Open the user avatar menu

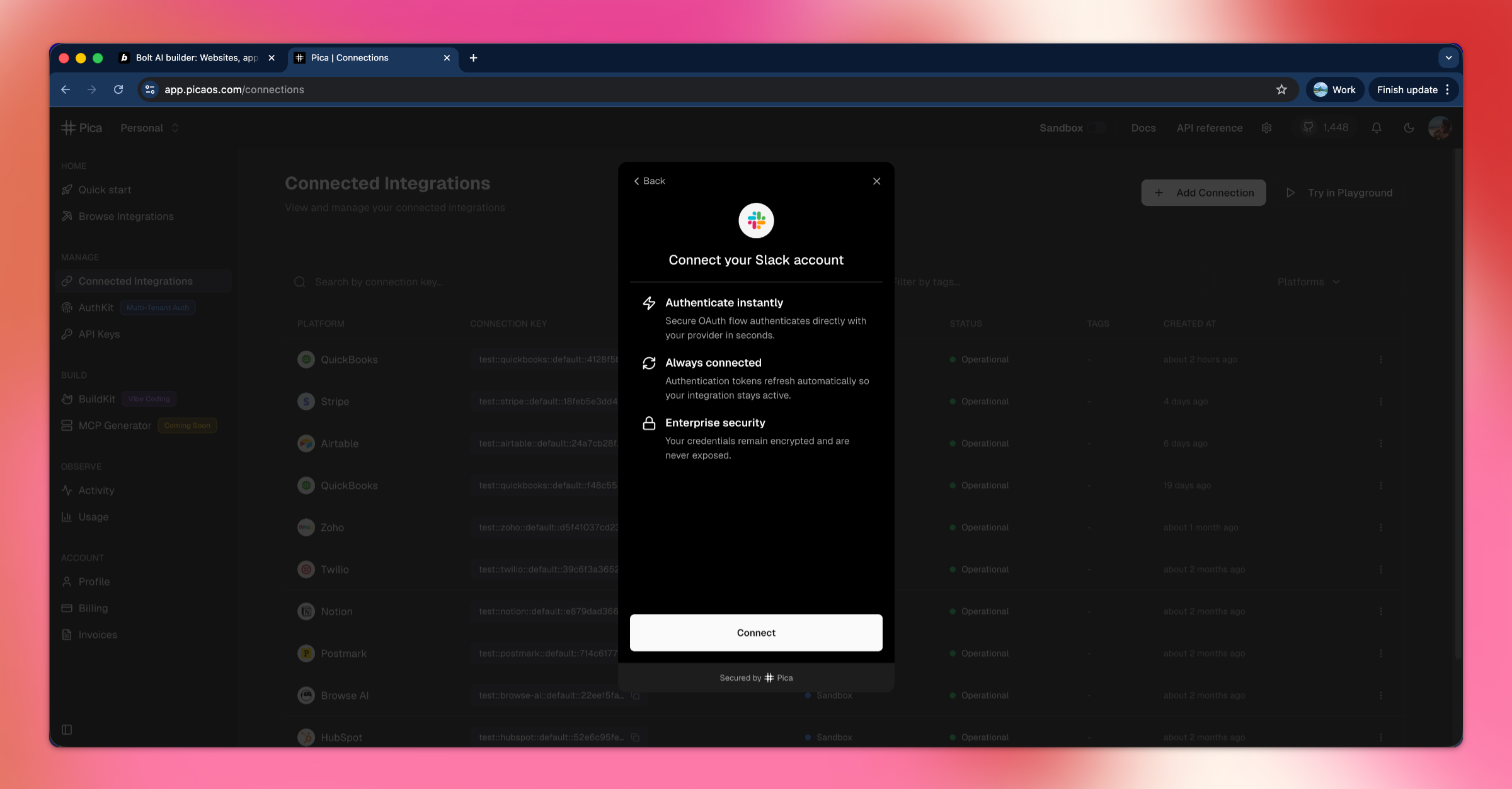pos(1440,128)
